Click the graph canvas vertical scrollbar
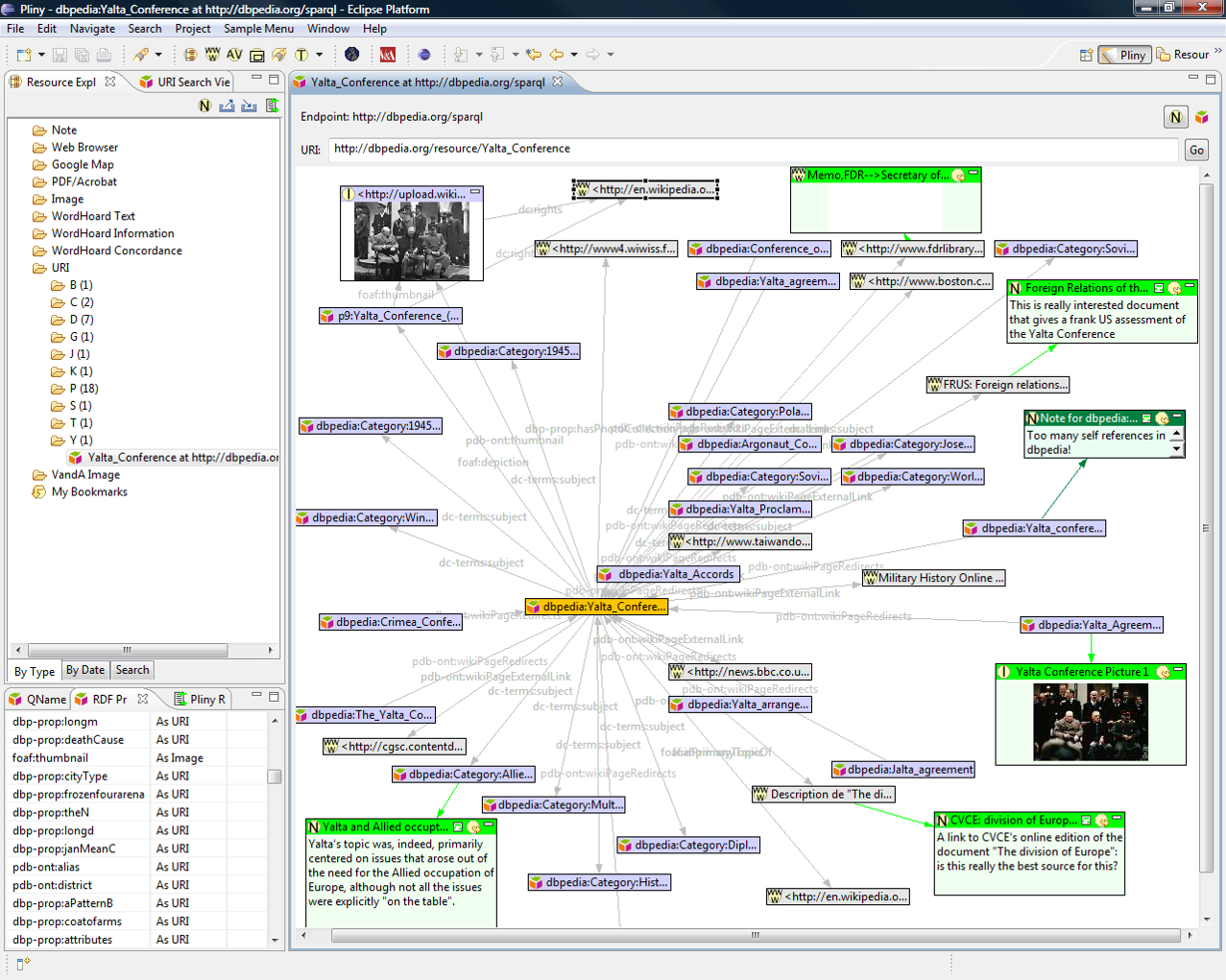1226x980 pixels. (1206, 528)
